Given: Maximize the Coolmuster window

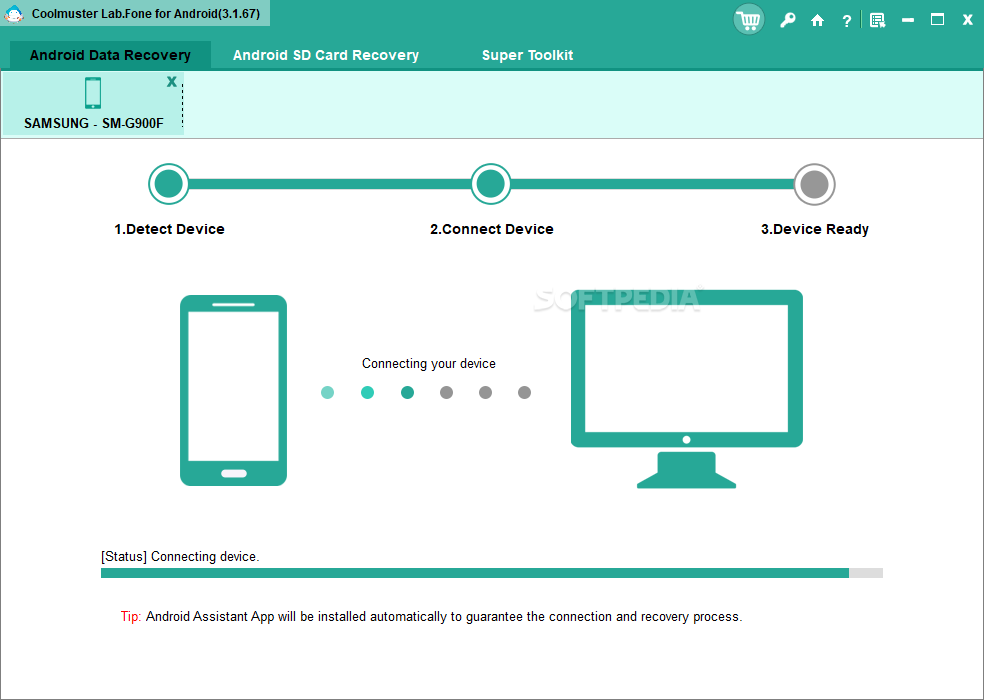Looking at the screenshot, I should (x=938, y=19).
